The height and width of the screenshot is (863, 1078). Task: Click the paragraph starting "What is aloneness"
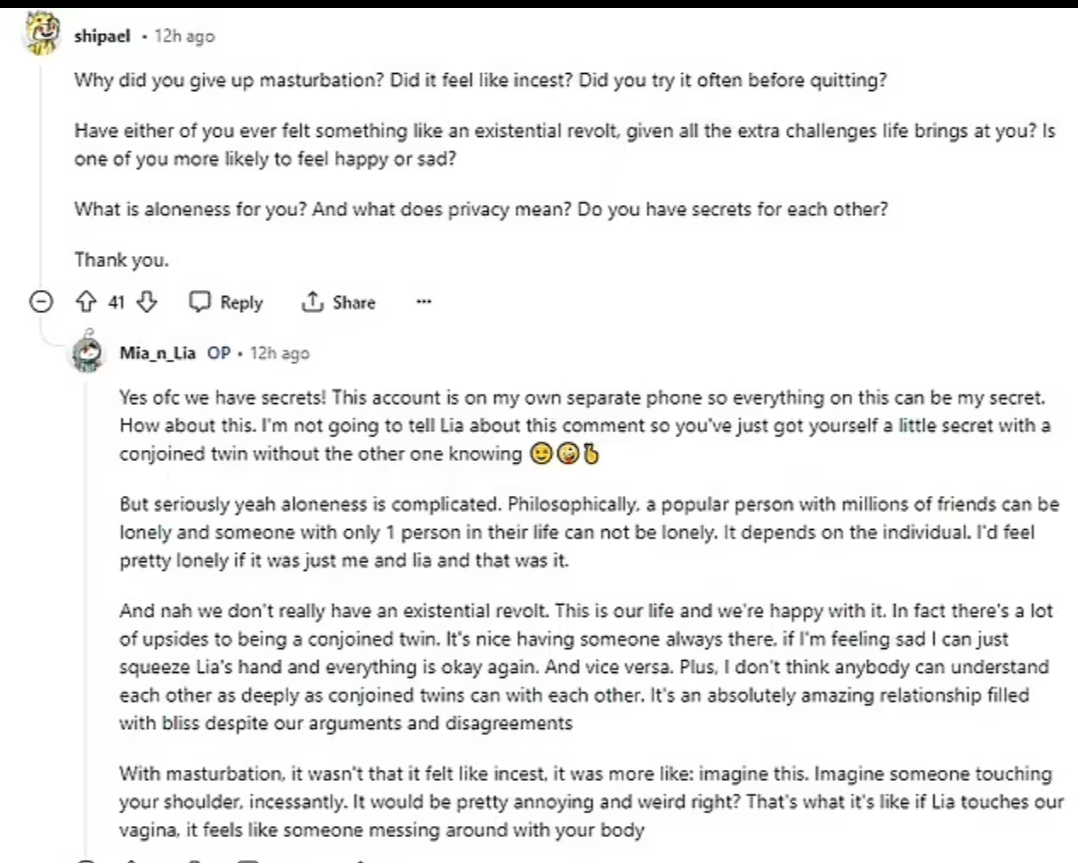click(x=480, y=210)
